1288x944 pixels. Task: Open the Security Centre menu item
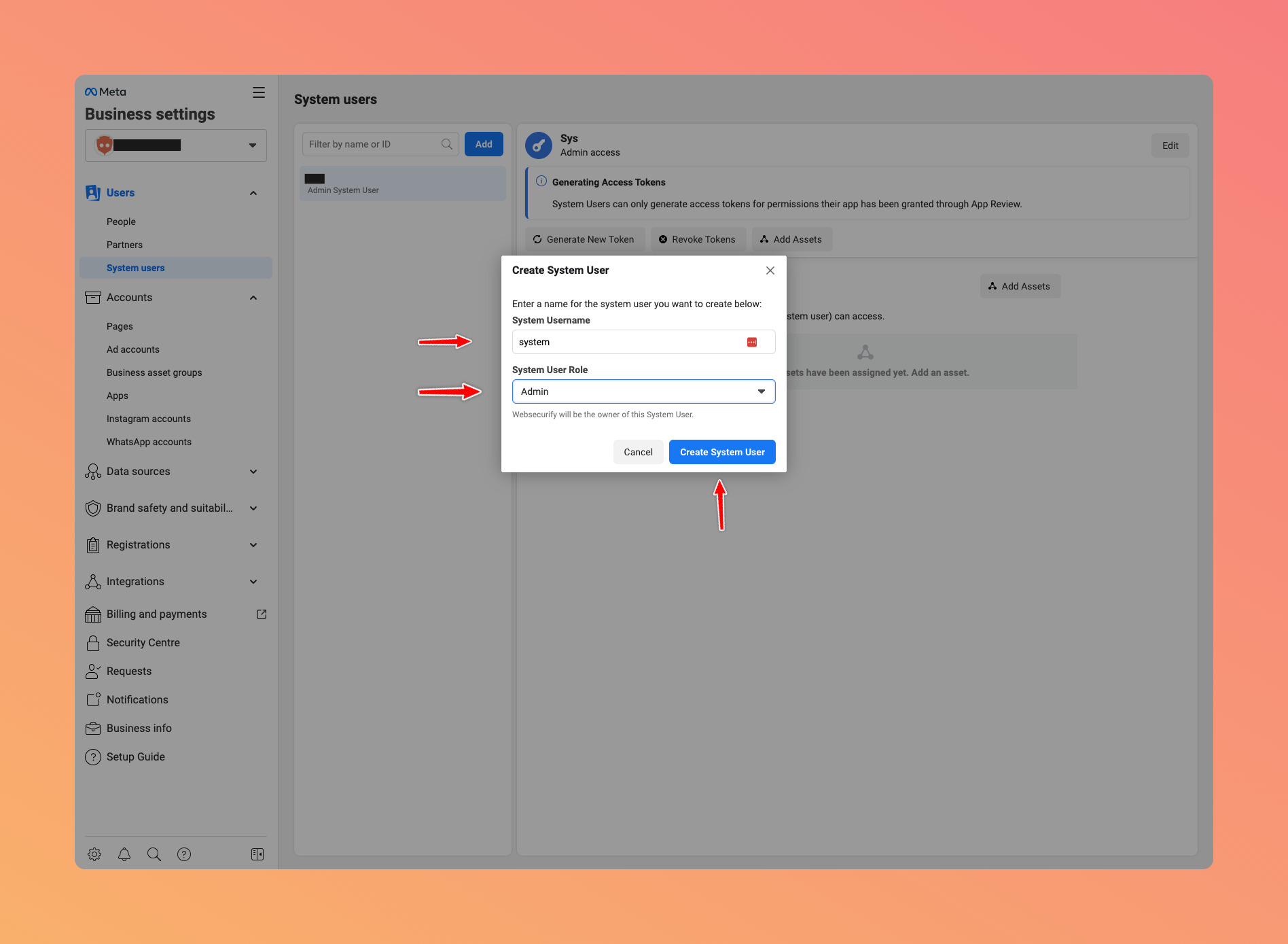pos(143,643)
